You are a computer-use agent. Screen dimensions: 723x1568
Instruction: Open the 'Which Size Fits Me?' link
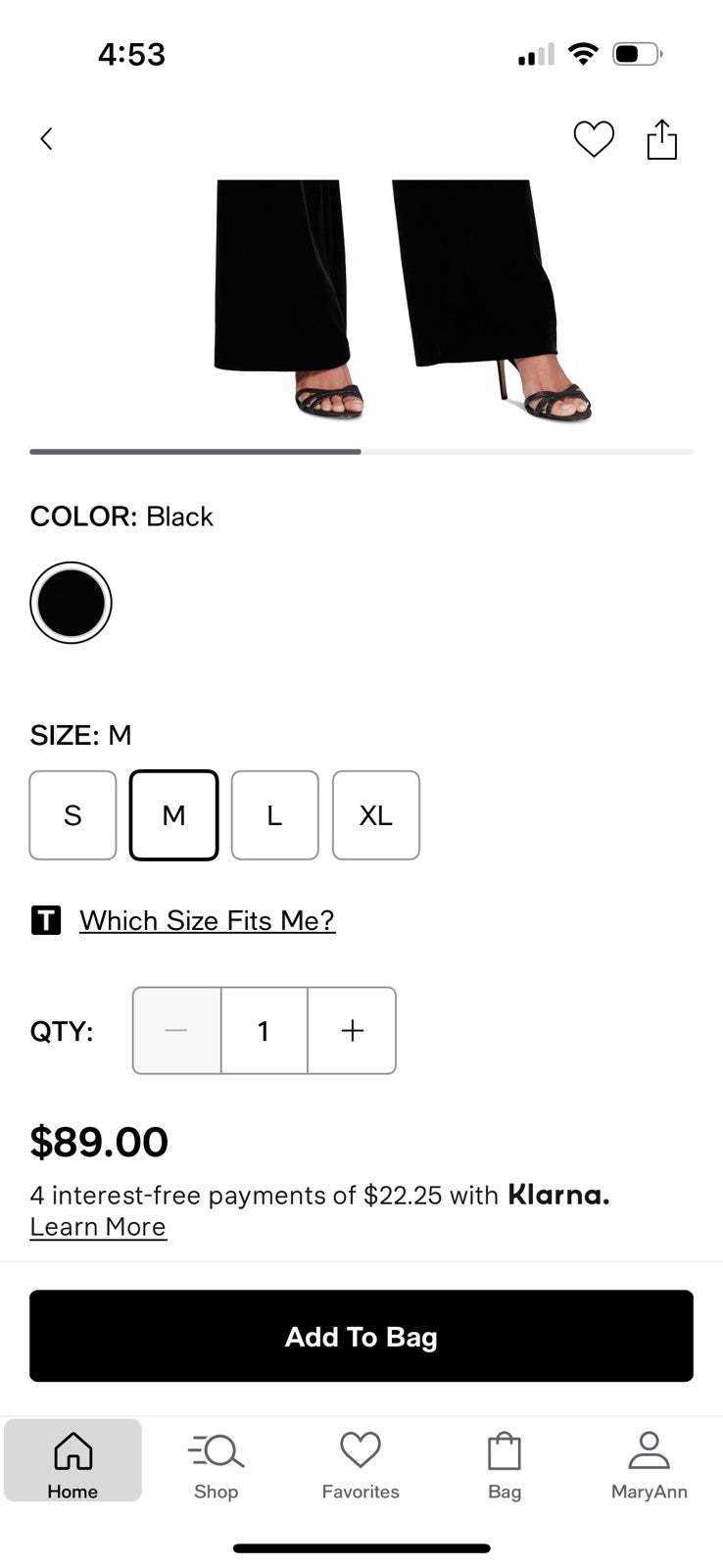point(207,920)
